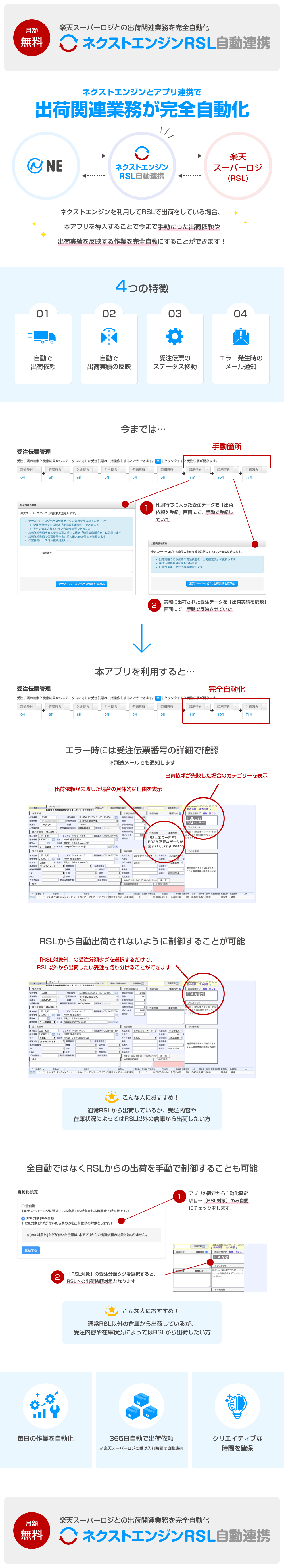Select the [RSL対象]のみ自動 radio button
Screen dimensions: 284x1568
23,1218
